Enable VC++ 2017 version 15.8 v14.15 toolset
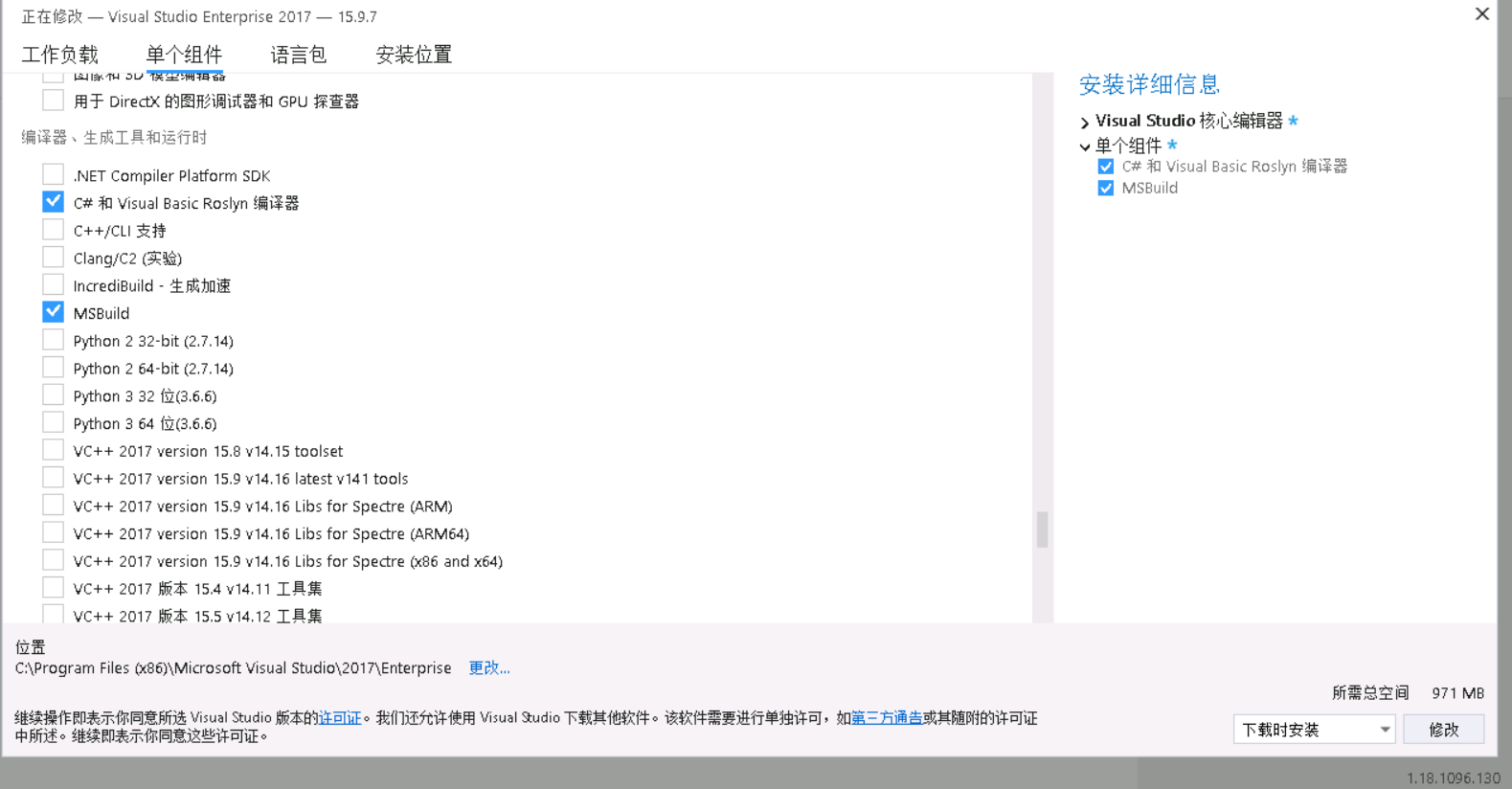This screenshot has height=789, width=1512. tap(54, 450)
